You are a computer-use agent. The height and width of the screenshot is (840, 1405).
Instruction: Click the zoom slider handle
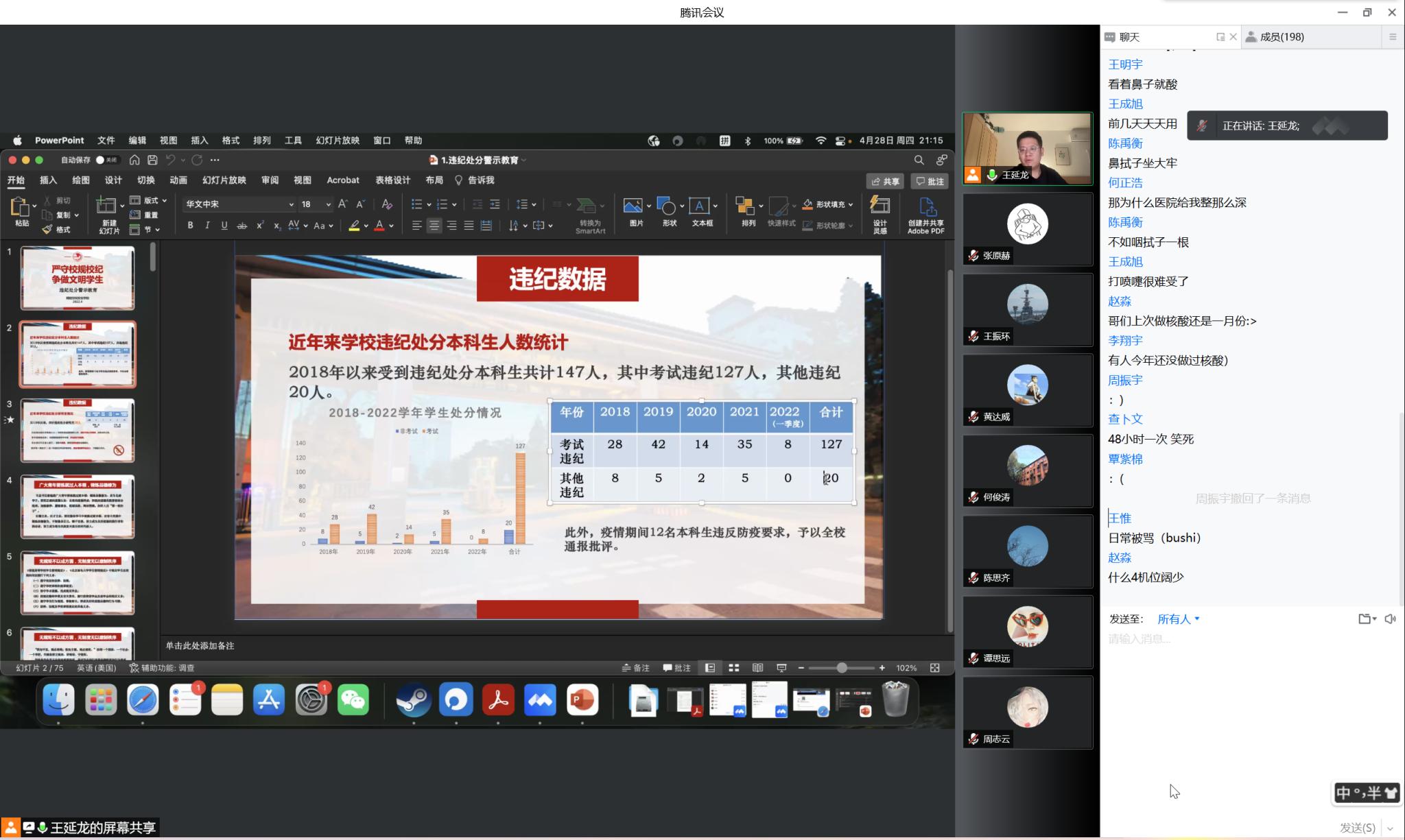click(x=842, y=668)
